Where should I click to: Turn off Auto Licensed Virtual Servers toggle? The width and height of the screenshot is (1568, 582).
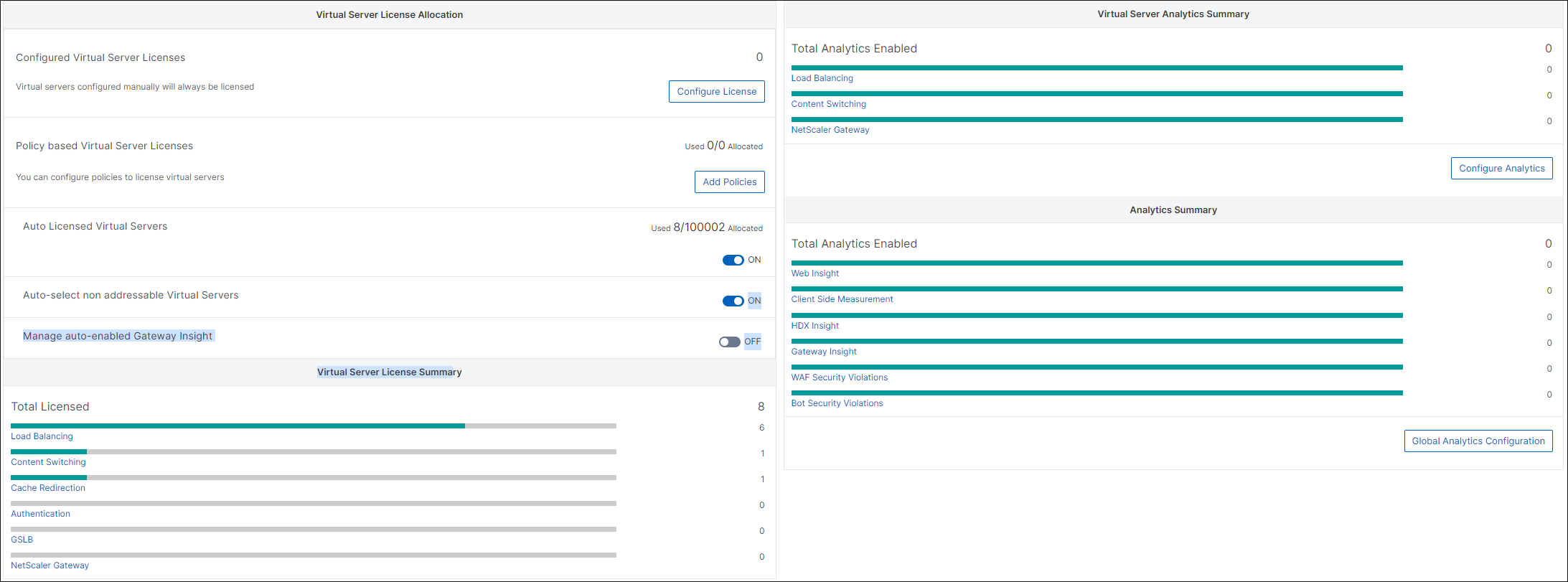(x=733, y=261)
